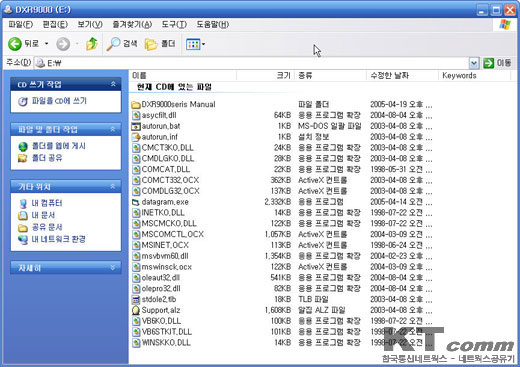This screenshot has height=367, width=520.
Task: Click the olepro32.dll file name
Action: (x=161, y=288)
